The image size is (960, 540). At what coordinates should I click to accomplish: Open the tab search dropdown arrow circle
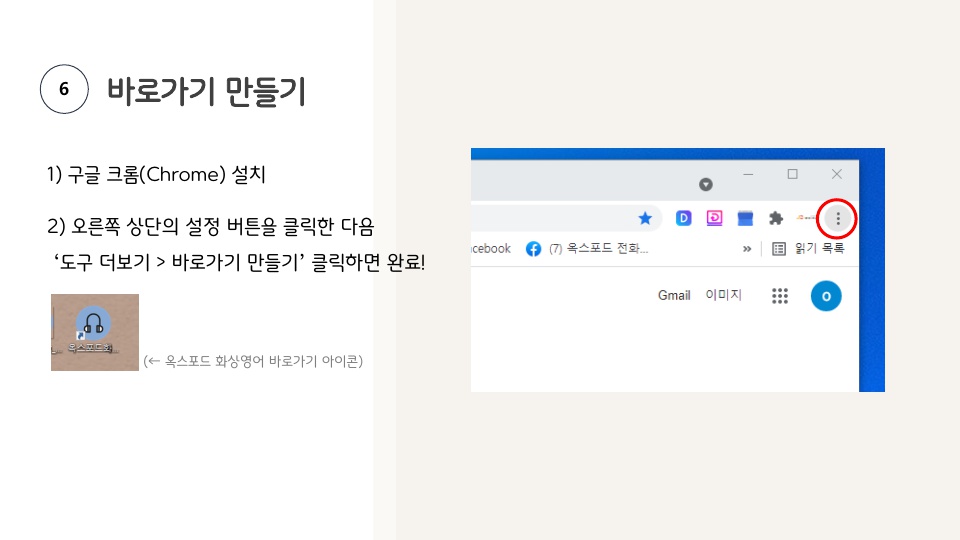706,184
